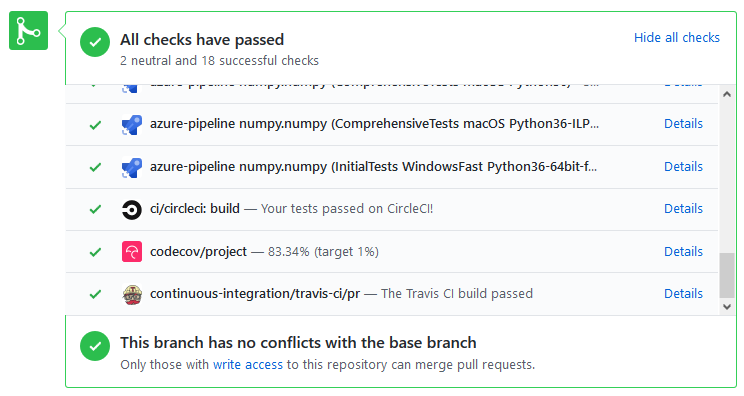Open the write access link
The height and width of the screenshot is (396, 744).
[248, 365]
